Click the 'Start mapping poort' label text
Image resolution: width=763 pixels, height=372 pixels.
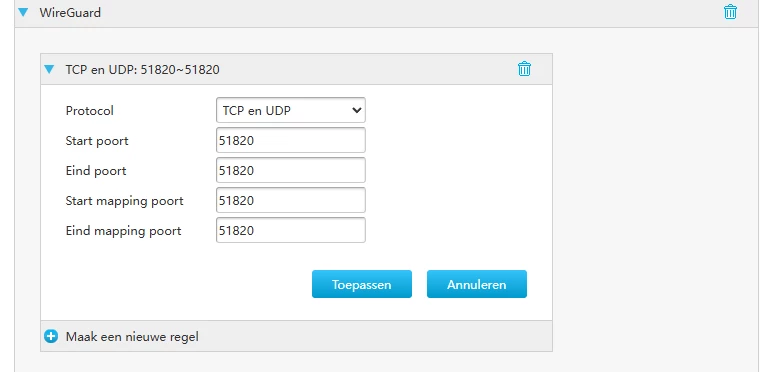click(124, 201)
